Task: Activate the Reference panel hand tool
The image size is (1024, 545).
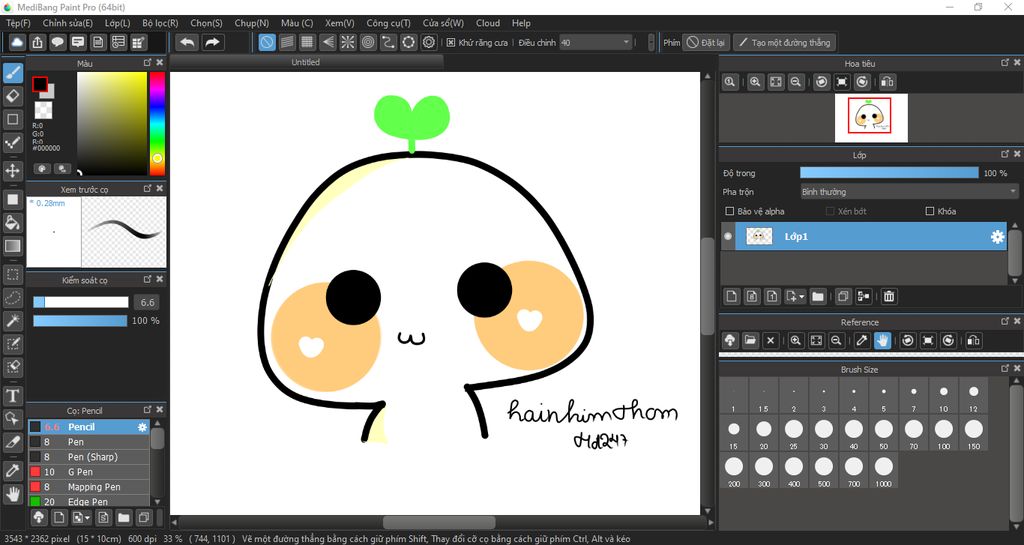Action: pos(882,340)
